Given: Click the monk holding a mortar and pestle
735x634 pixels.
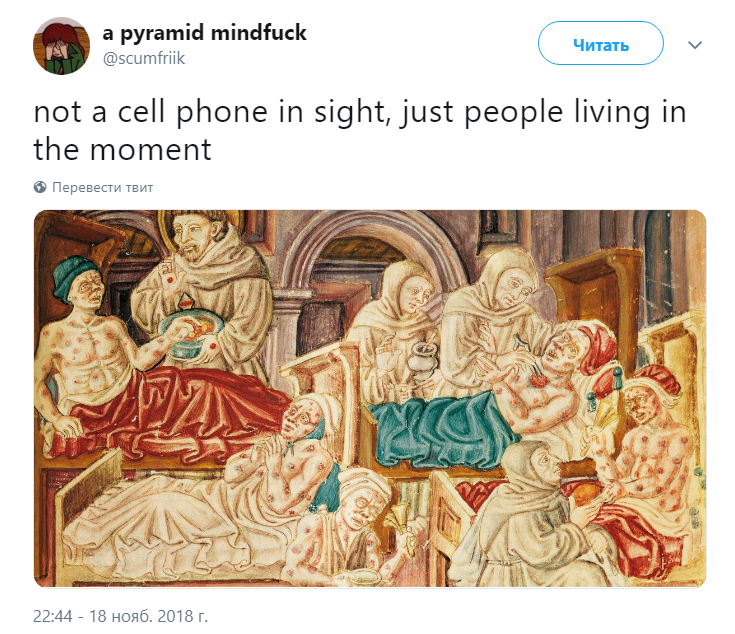Looking at the screenshot, I should (x=398, y=328).
